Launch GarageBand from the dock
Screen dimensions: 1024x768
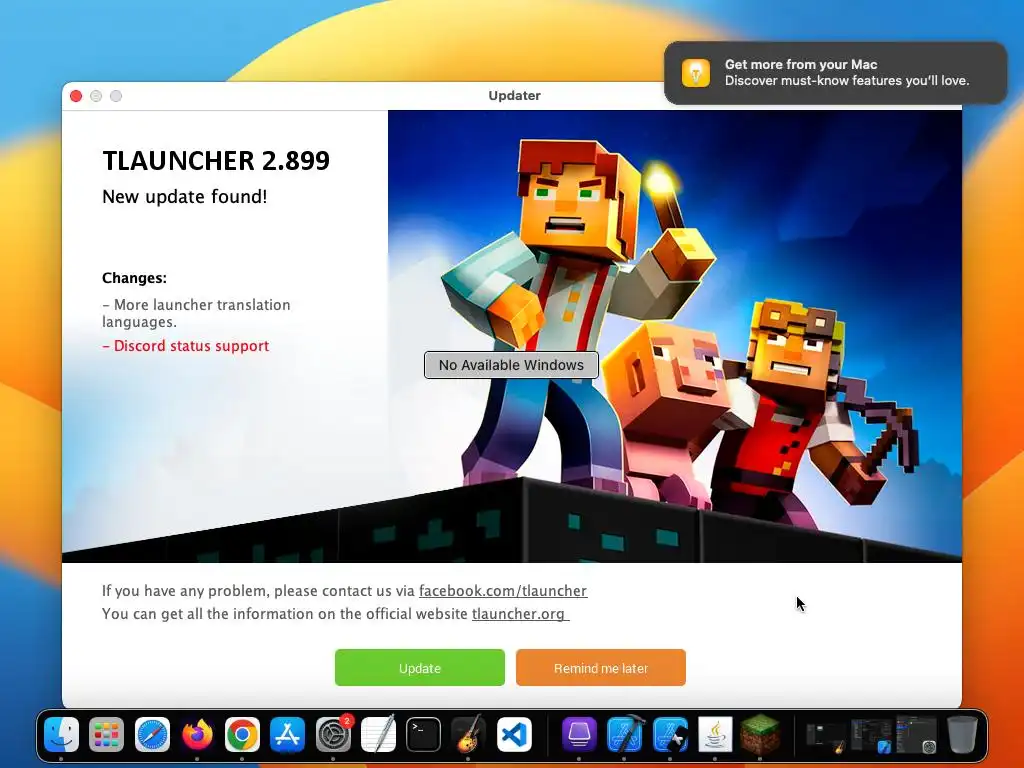click(x=468, y=735)
